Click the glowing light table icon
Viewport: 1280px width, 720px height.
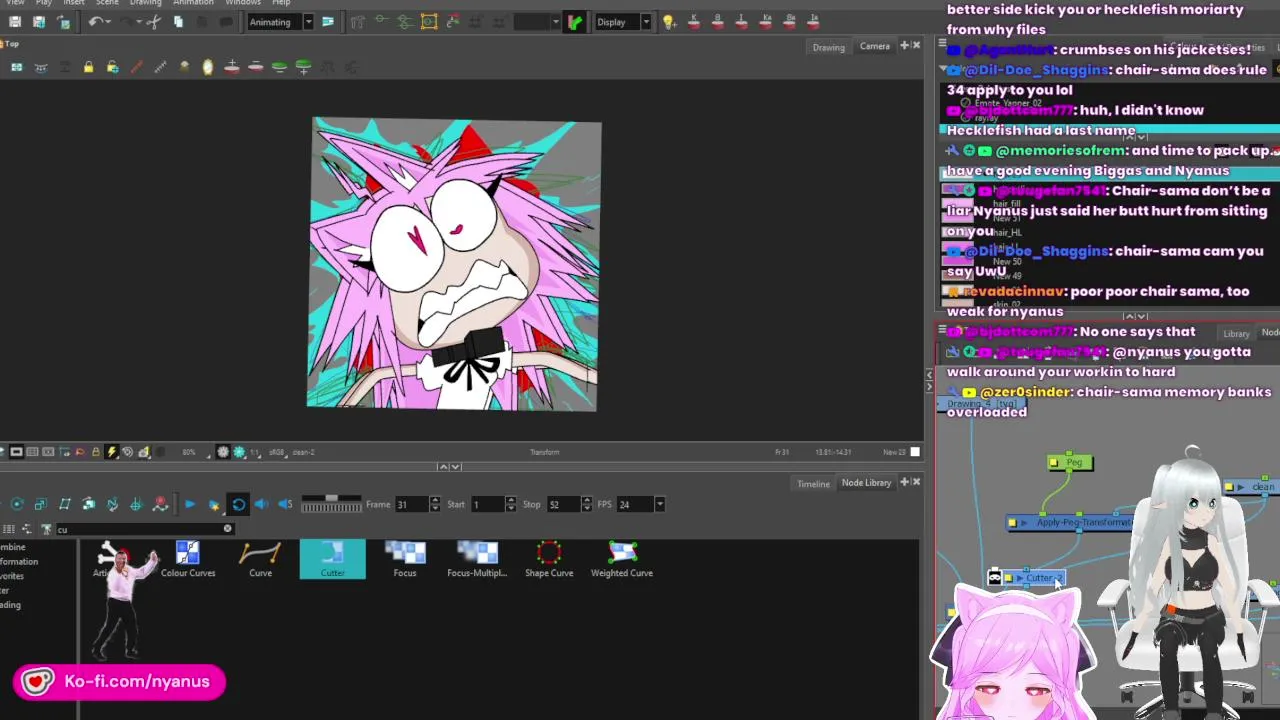click(208, 67)
